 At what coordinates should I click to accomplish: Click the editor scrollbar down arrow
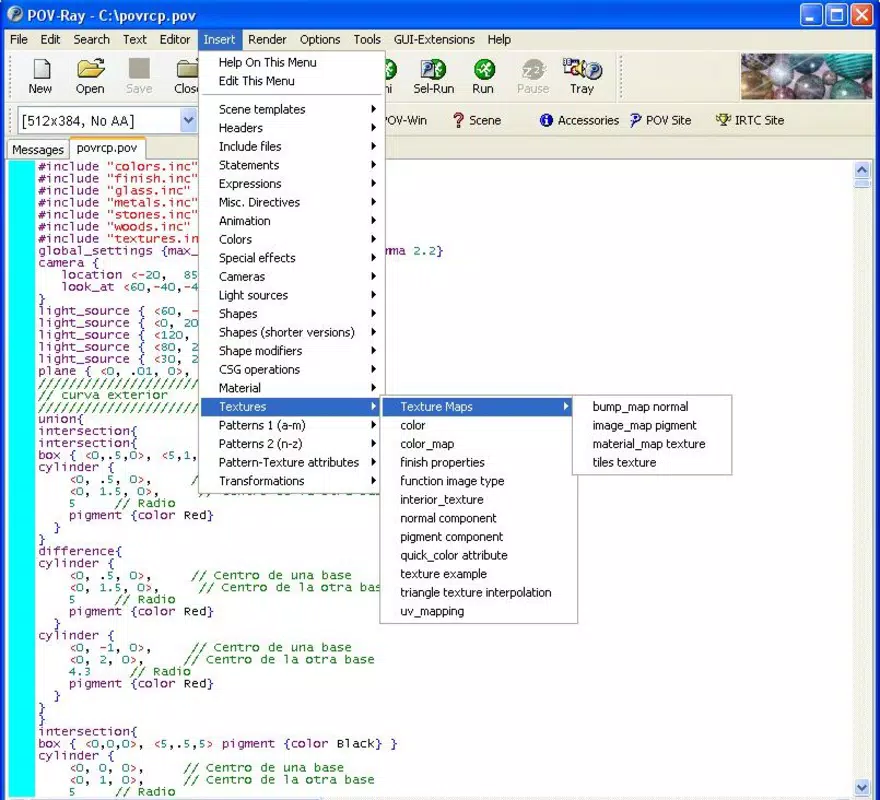pos(861,787)
